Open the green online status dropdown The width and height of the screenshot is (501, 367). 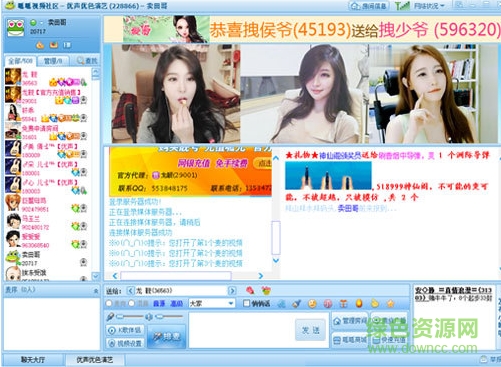click(35, 23)
